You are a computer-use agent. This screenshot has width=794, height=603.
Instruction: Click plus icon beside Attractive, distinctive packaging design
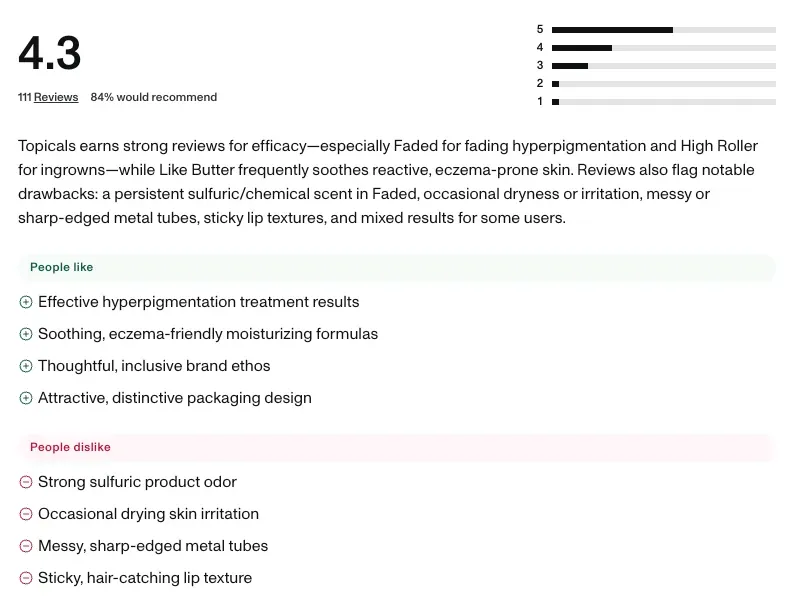point(26,398)
